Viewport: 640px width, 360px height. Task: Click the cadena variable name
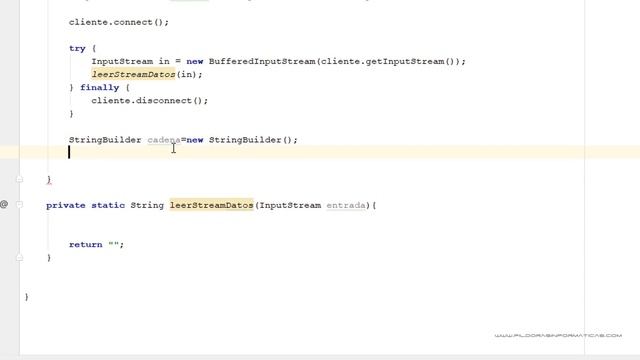164,140
